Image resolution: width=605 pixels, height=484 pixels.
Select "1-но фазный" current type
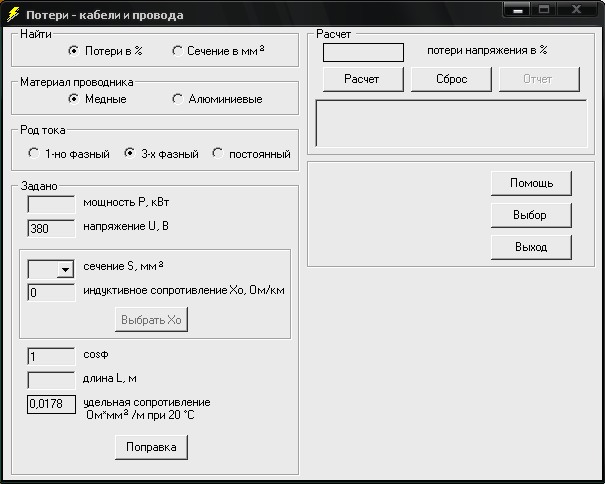pos(35,154)
